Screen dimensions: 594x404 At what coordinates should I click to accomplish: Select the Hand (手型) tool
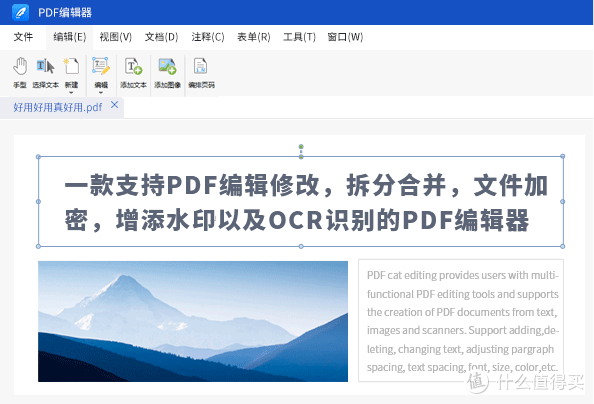[20, 73]
